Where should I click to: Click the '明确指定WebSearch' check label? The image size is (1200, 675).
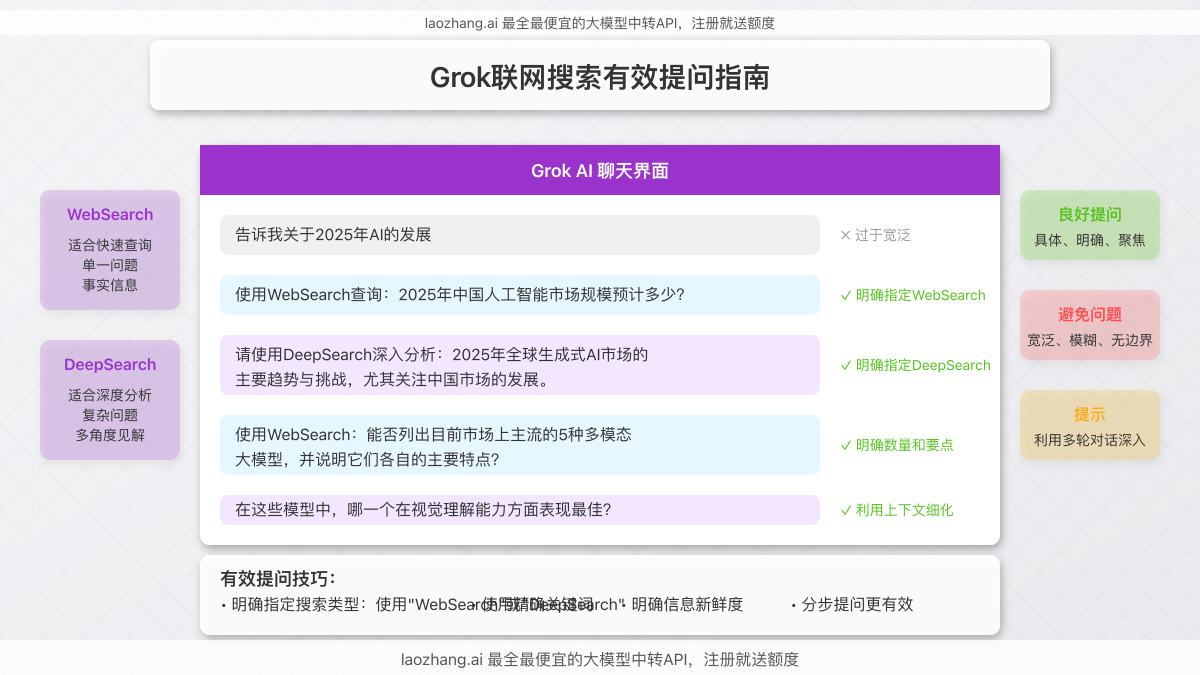913,295
